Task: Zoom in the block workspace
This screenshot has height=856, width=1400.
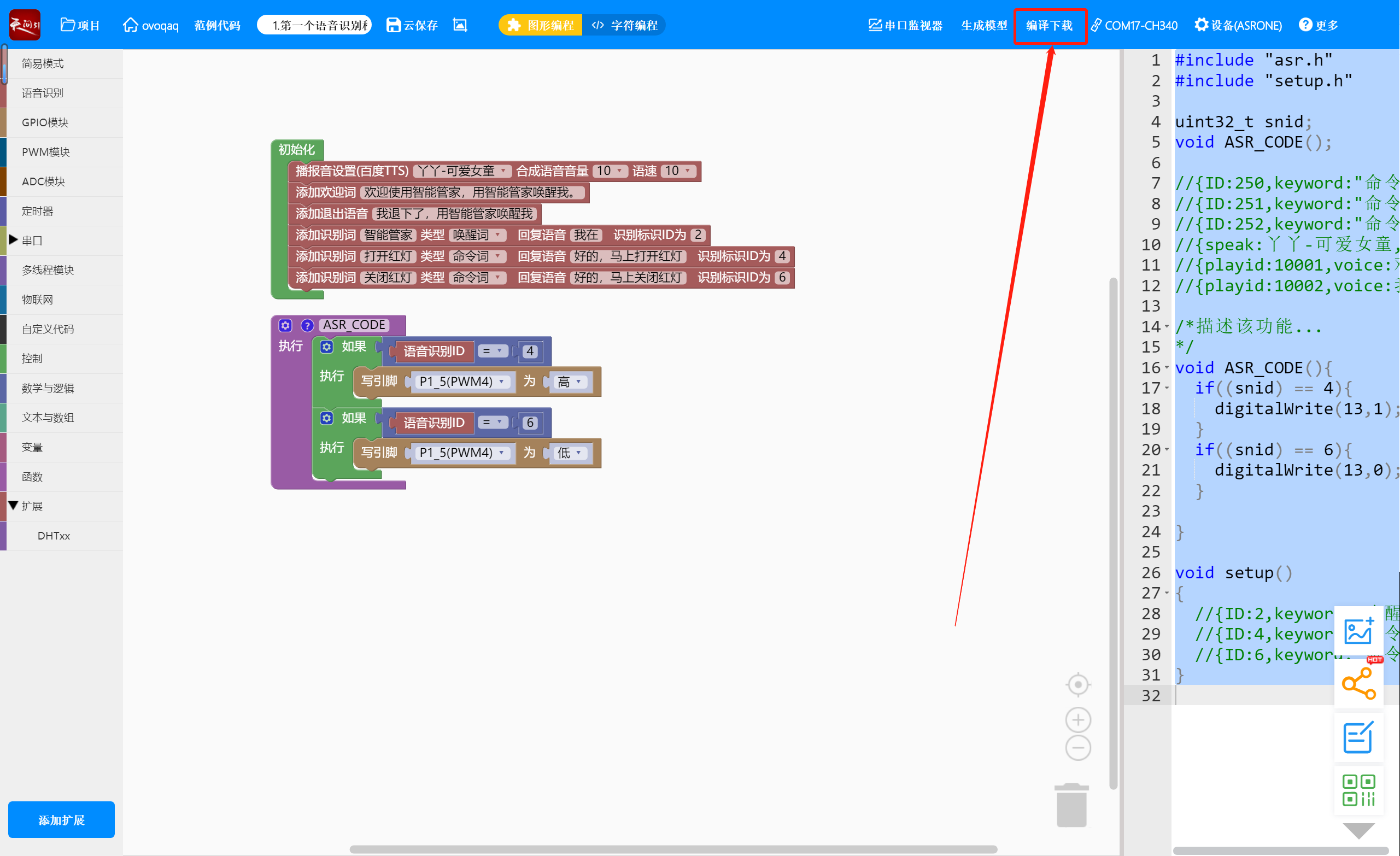Action: tap(1078, 720)
